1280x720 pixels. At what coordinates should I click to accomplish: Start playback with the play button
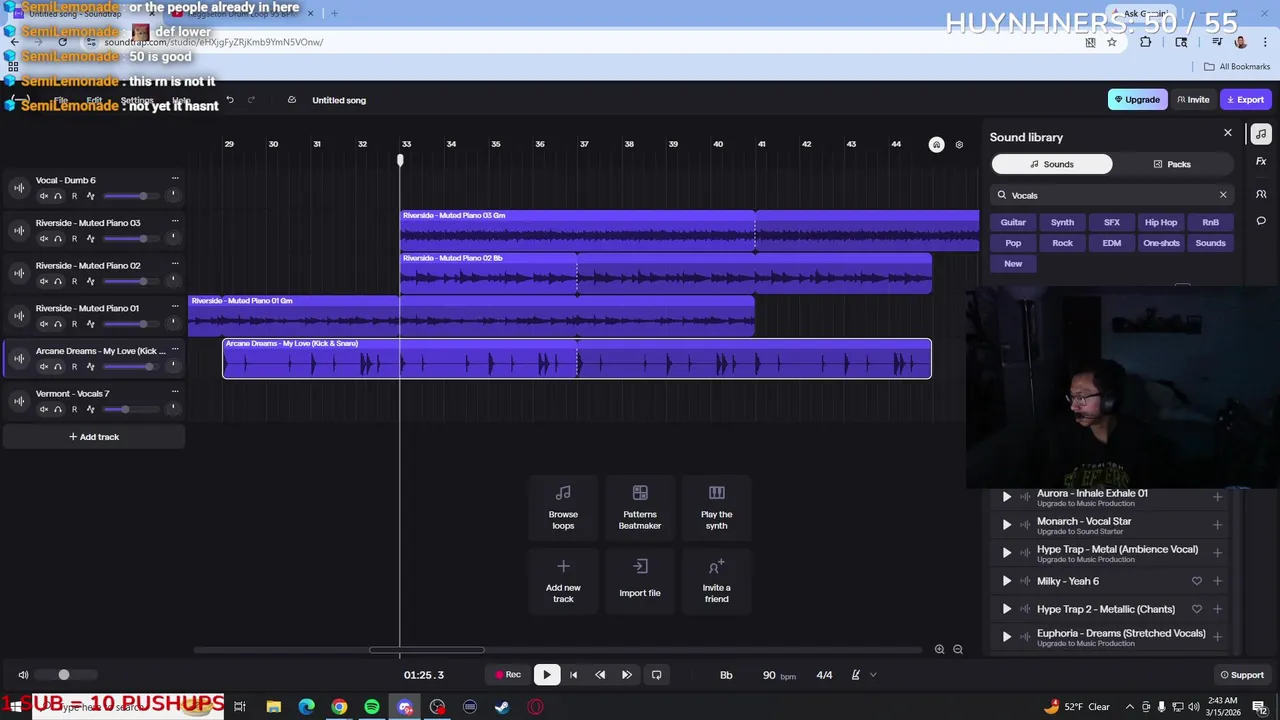pos(546,675)
